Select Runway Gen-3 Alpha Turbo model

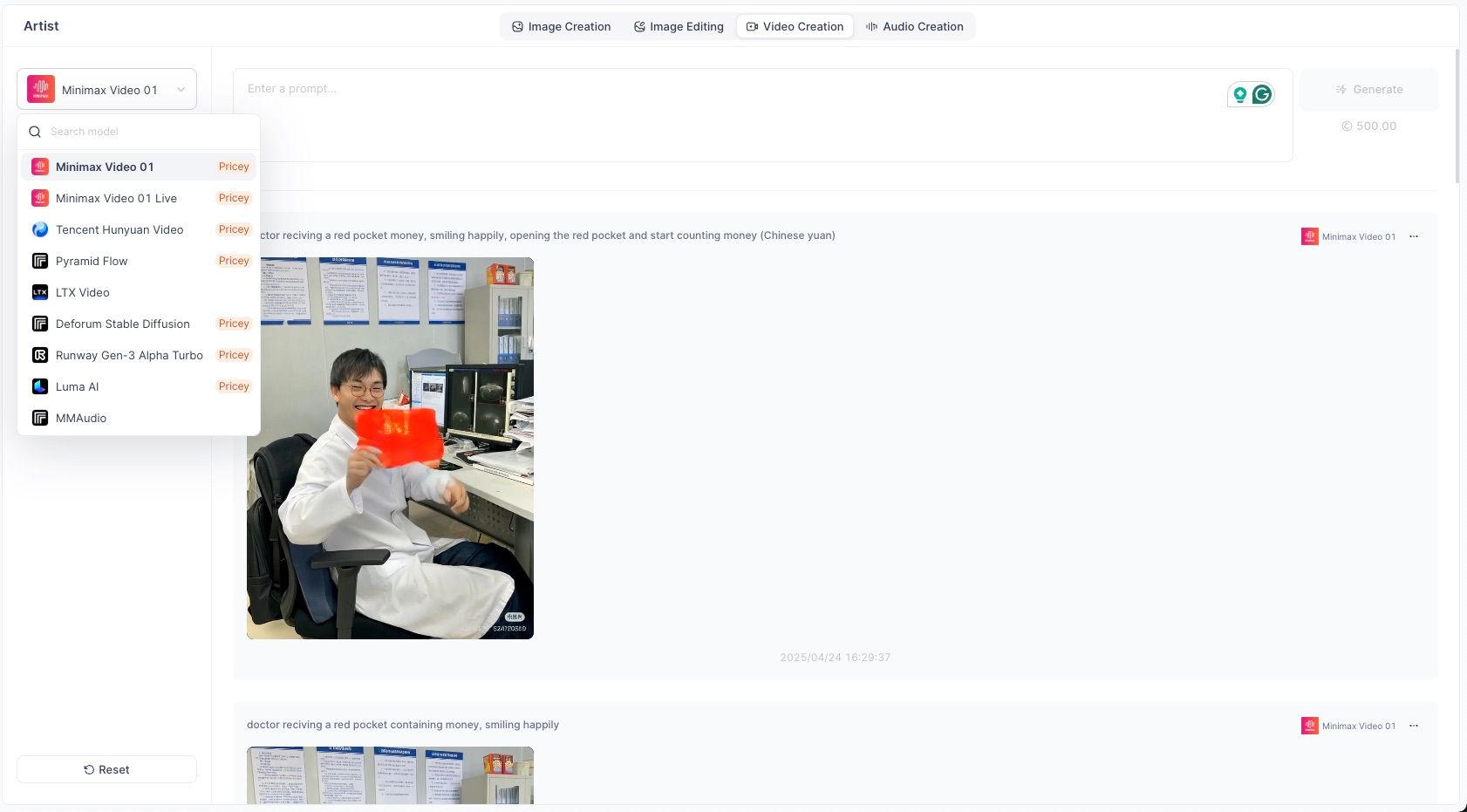tap(139, 355)
